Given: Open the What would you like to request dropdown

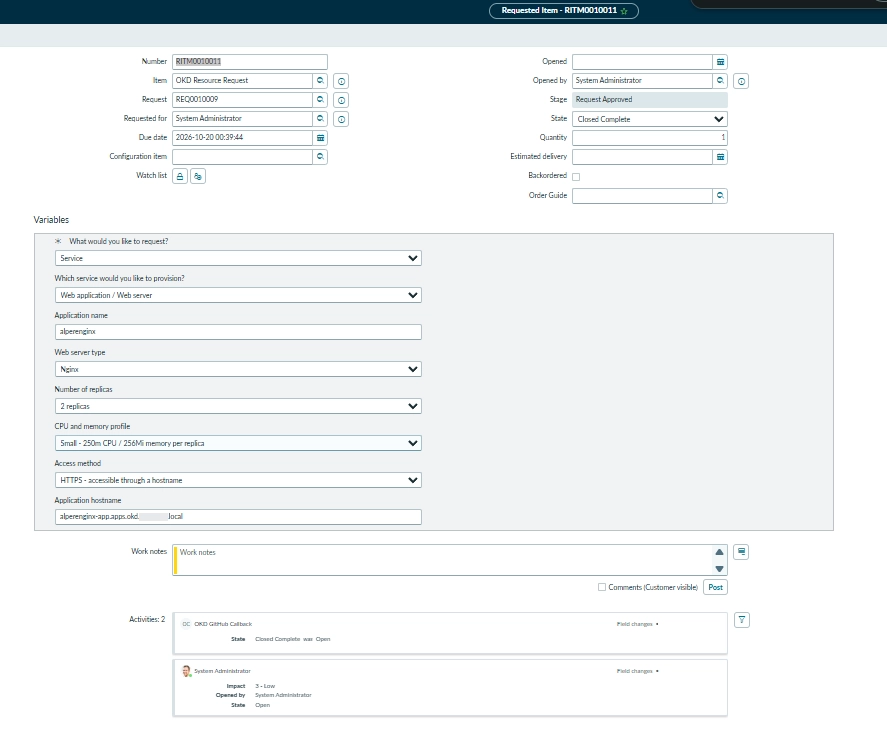Looking at the screenshot, I should 238,258.
